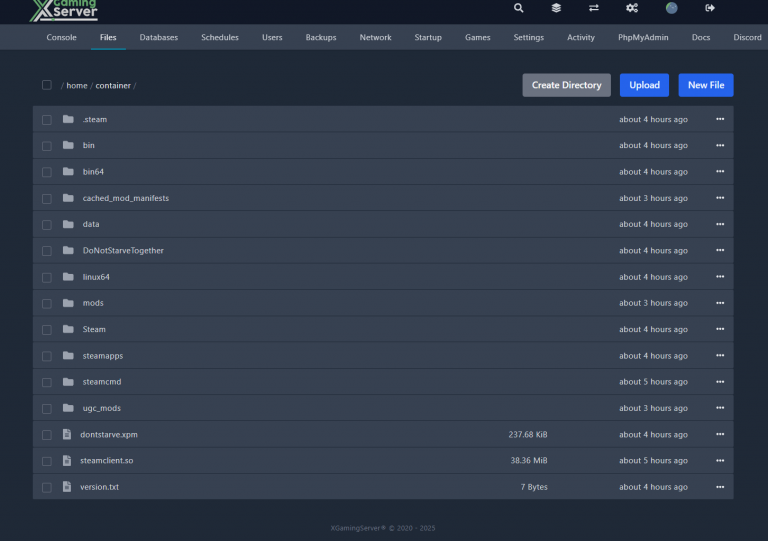This screenshot has width=768, height=541.
Task: Open the Backups tab
Action: click(320, 38)
